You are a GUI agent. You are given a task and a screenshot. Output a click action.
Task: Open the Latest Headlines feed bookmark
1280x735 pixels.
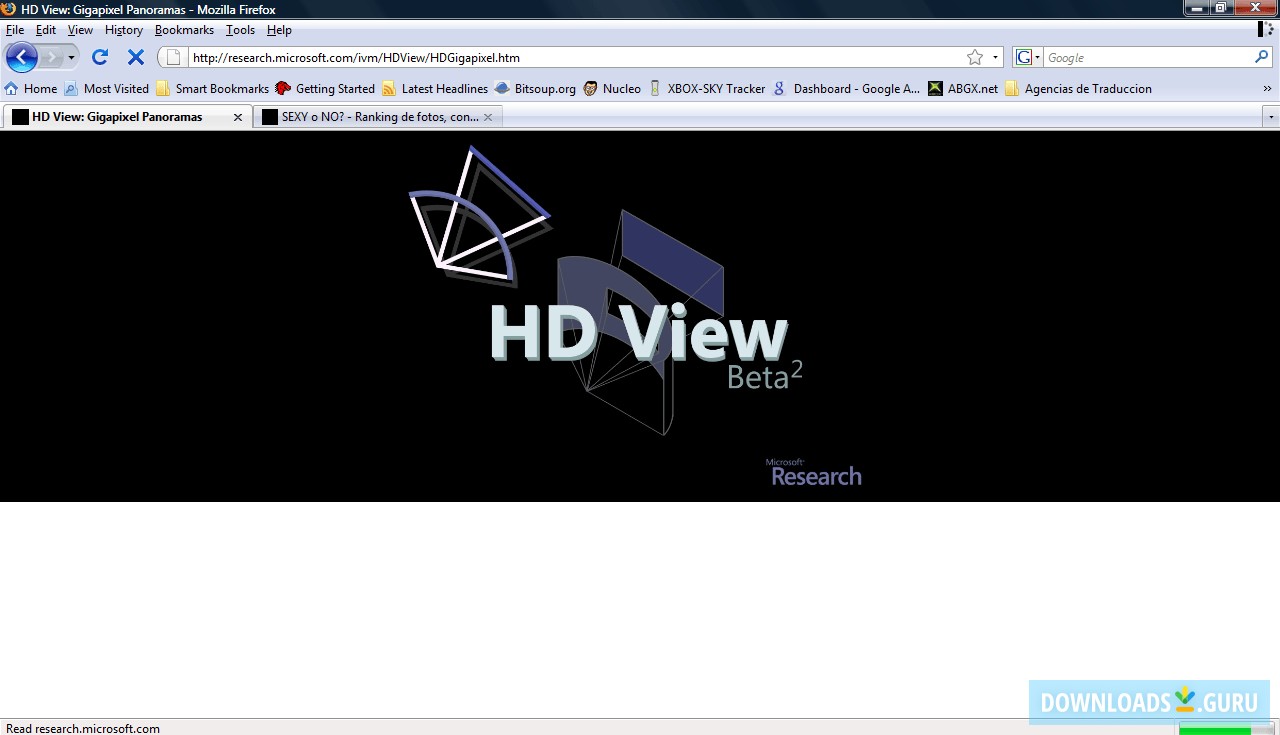tap(435, 88)
